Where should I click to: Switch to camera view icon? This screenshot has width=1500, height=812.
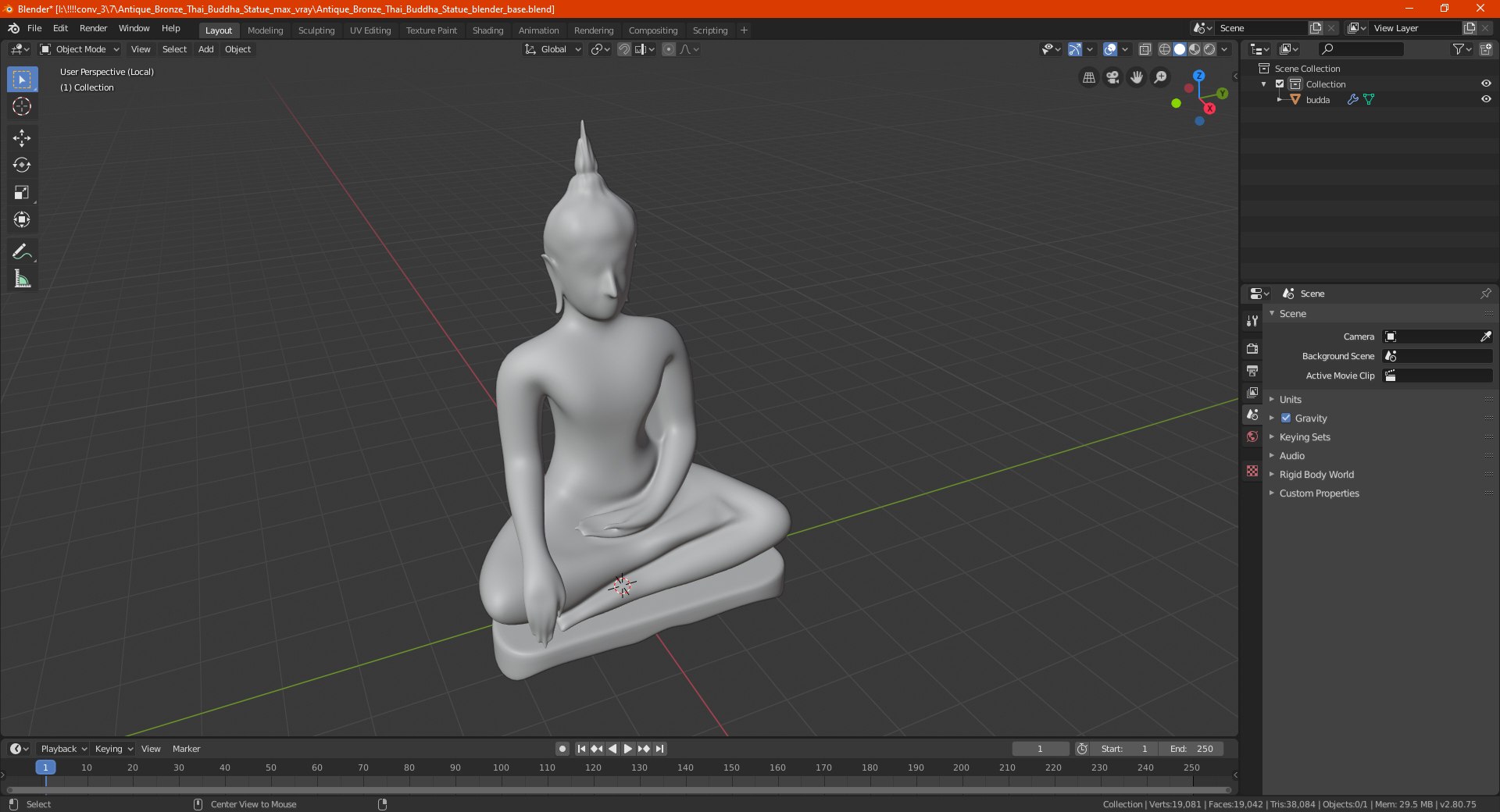[1112, 77]
